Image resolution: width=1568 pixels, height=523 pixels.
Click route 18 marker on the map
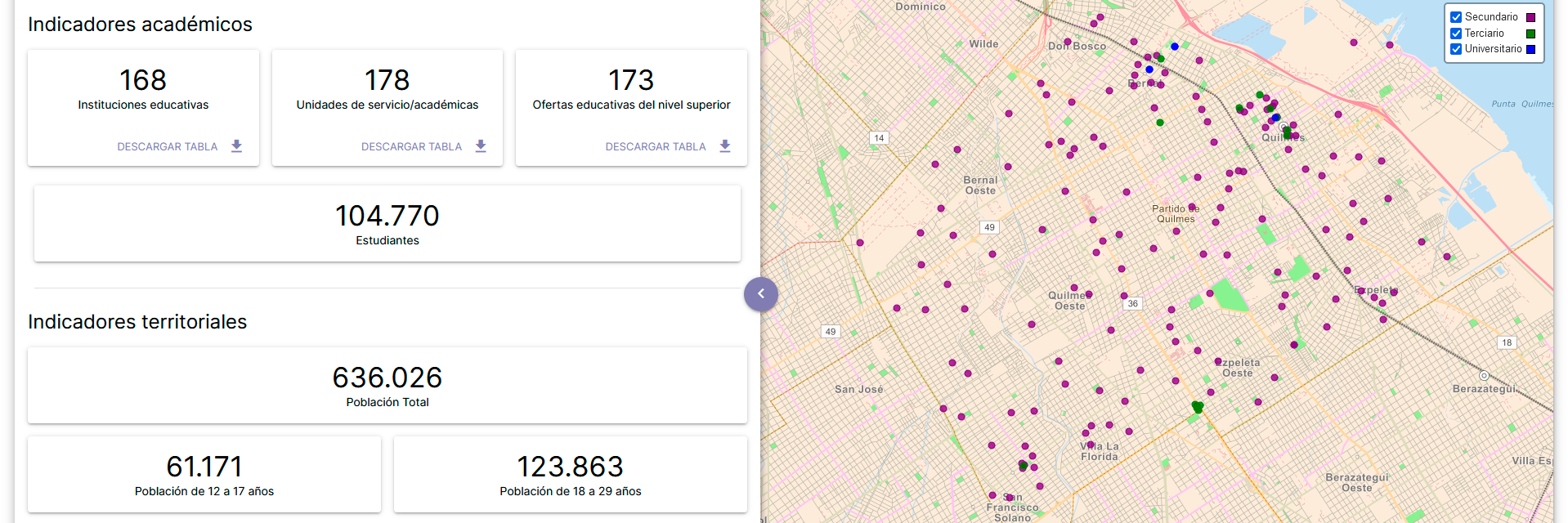(1507, 342)
